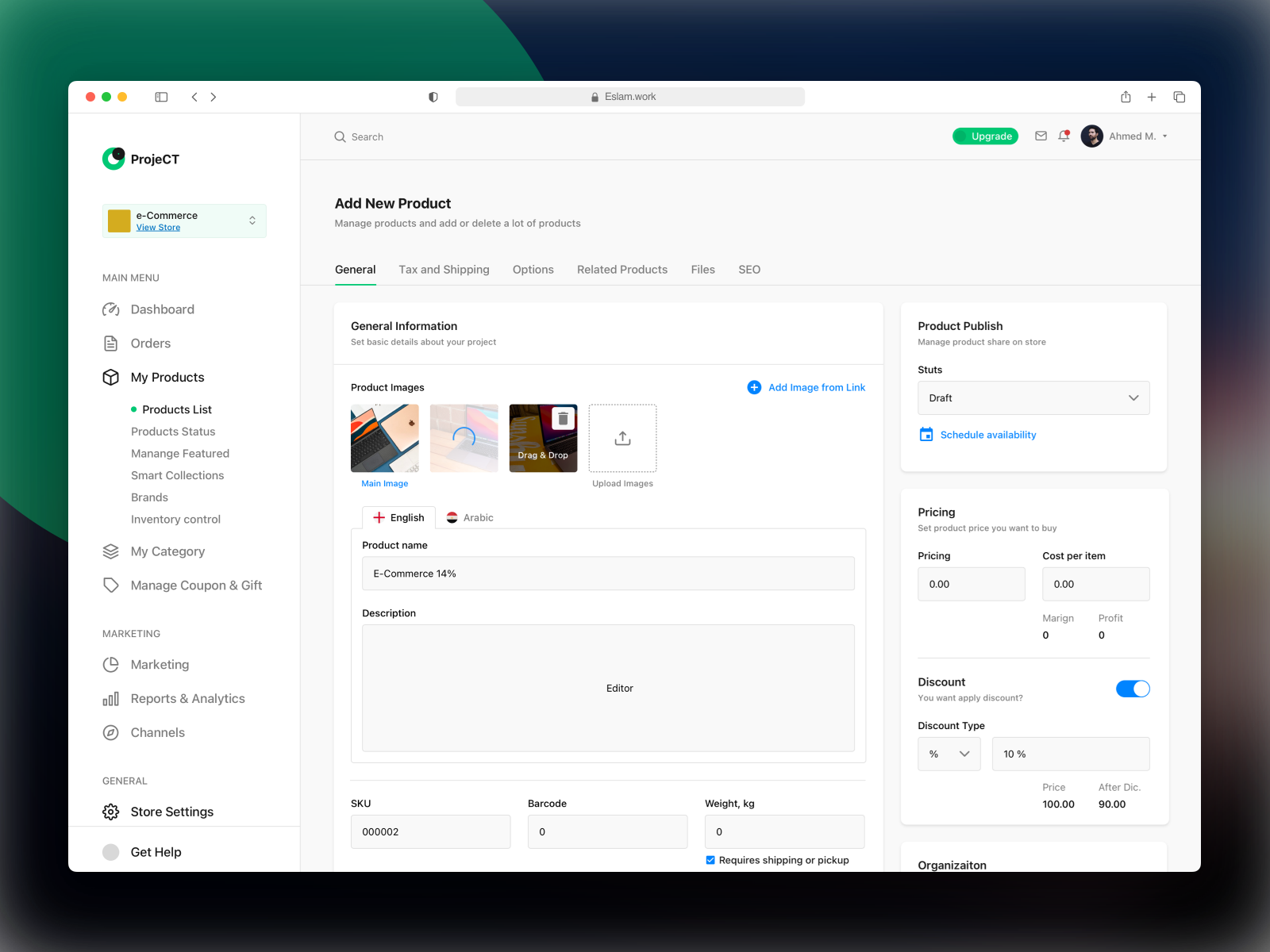The image size is (1270, 952).
Task: Select the English language tab
Action: pos(398,517)
